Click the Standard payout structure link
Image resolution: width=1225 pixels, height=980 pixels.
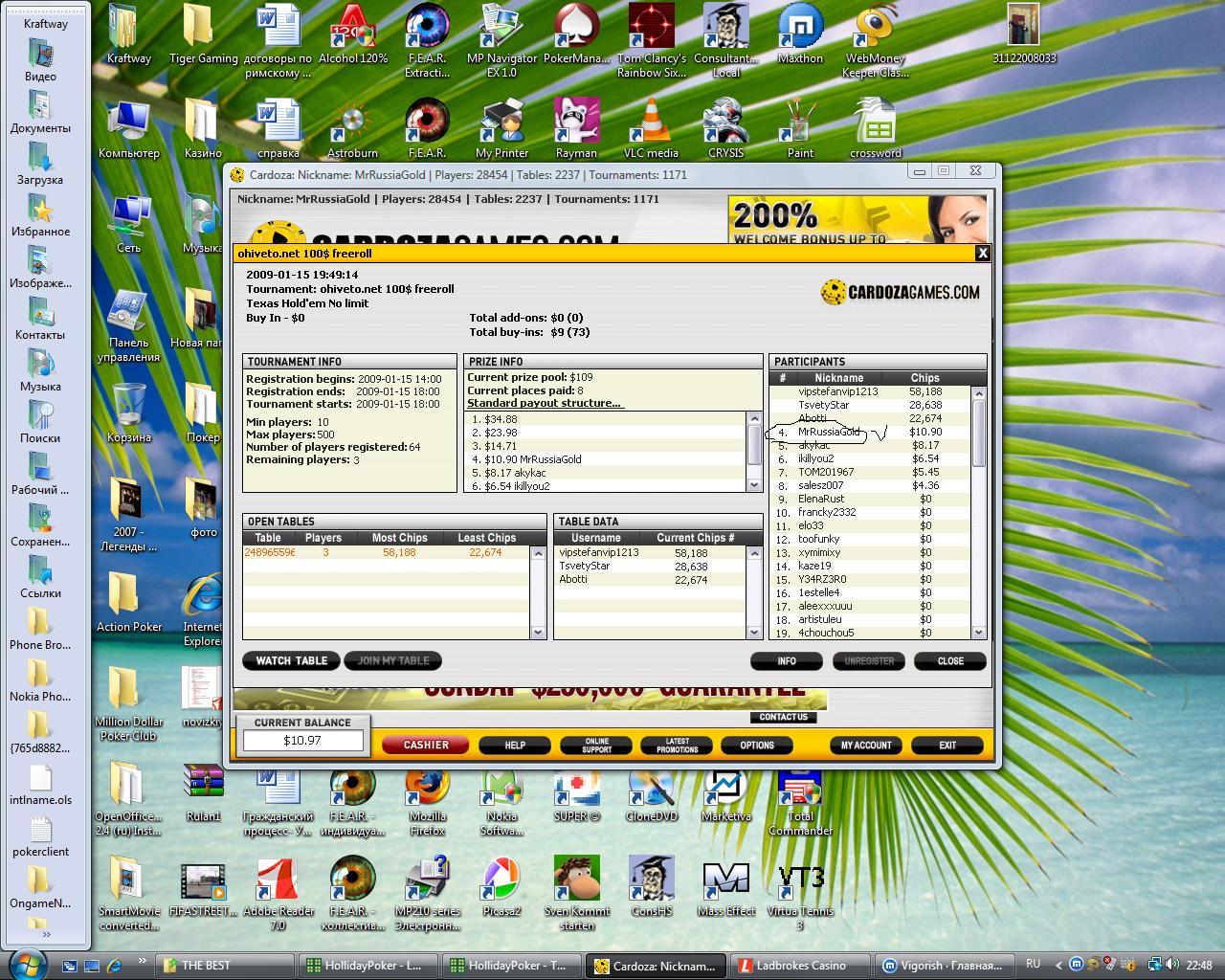point(544,403)
